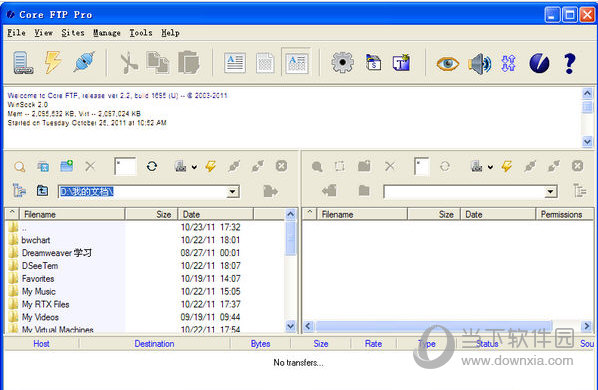
Task: Open the Tools menu
Action: pyautogui.click(x=141, y=33)
